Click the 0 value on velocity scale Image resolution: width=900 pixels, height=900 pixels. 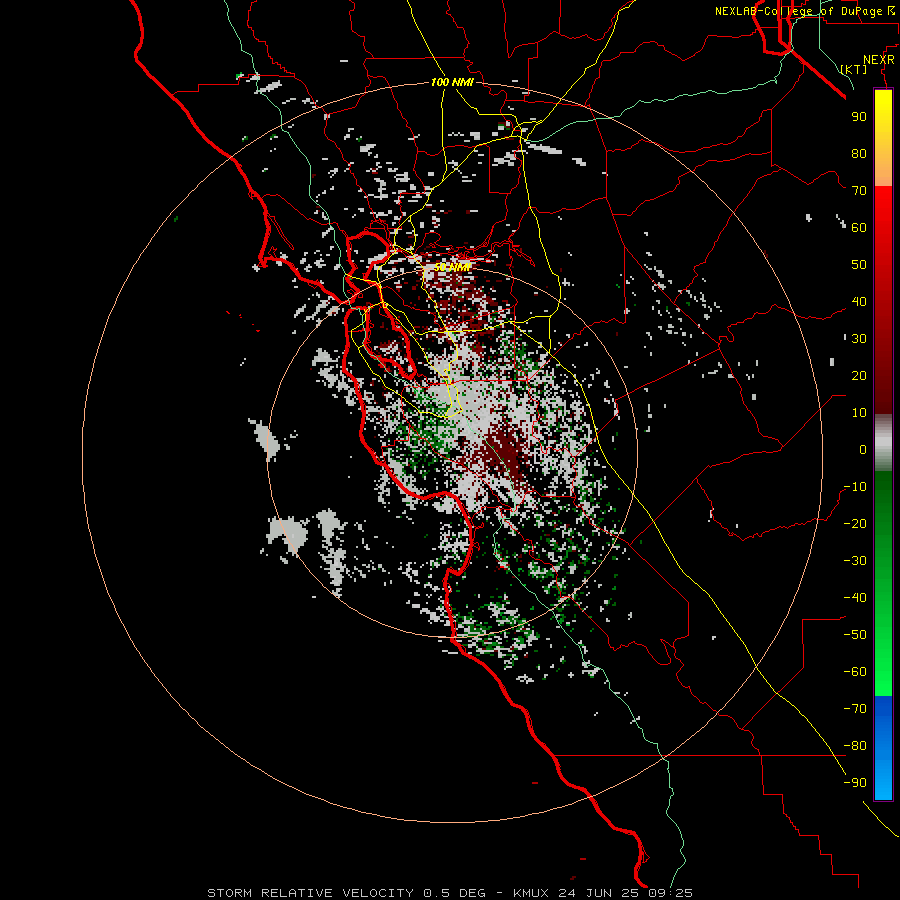point(863,450)
